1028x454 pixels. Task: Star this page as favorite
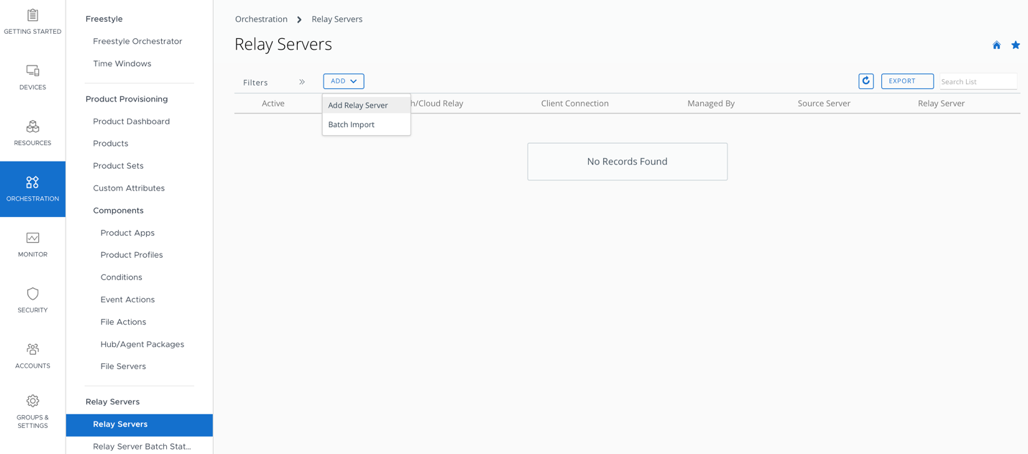tap(1015, 45)
